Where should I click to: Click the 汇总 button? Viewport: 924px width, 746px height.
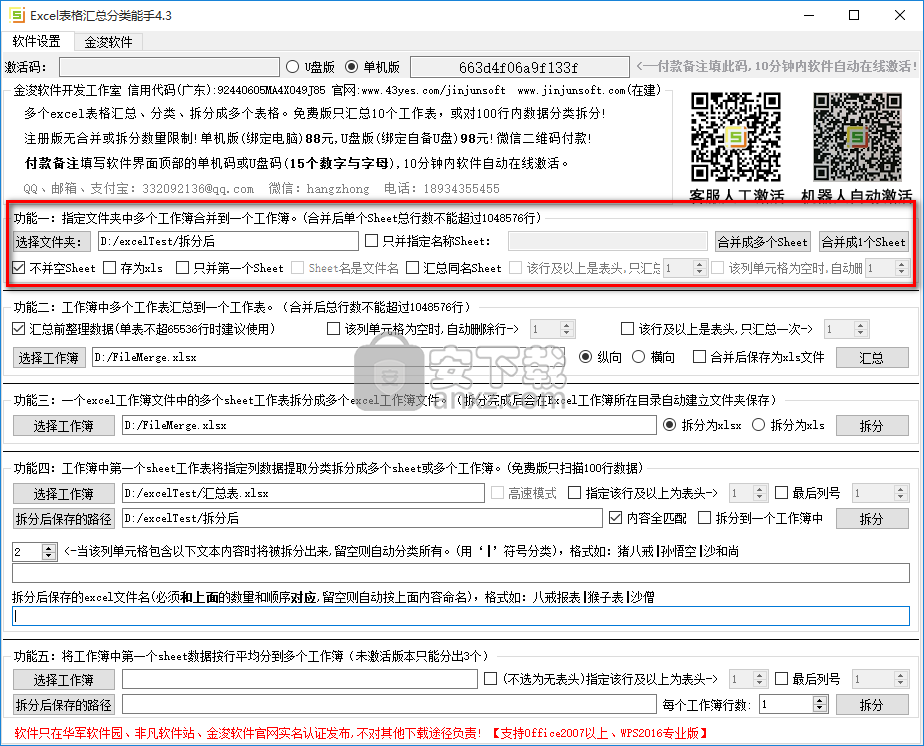[x=872, y=358]
